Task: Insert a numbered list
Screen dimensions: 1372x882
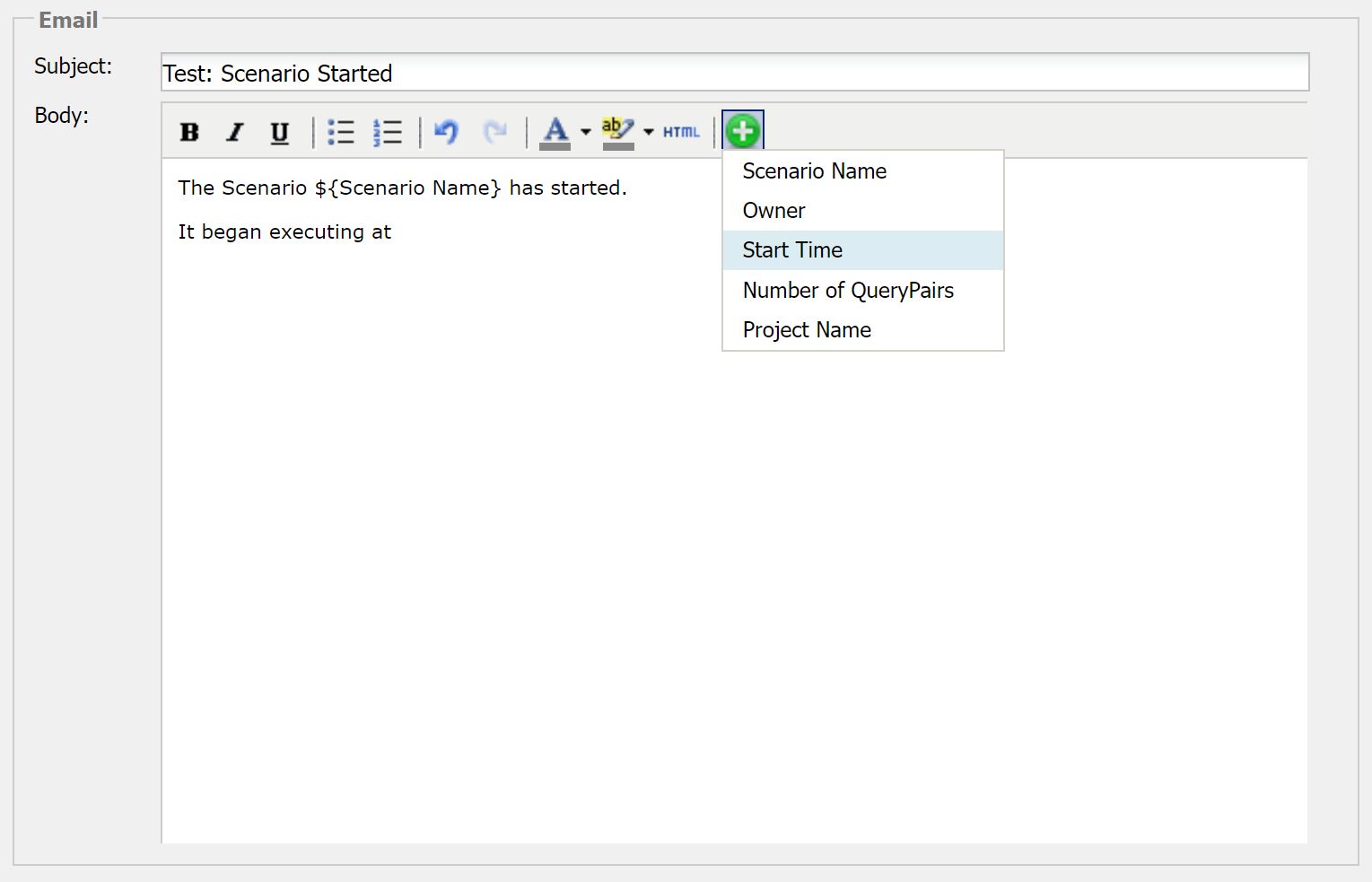Action: [x=388, y=132]
